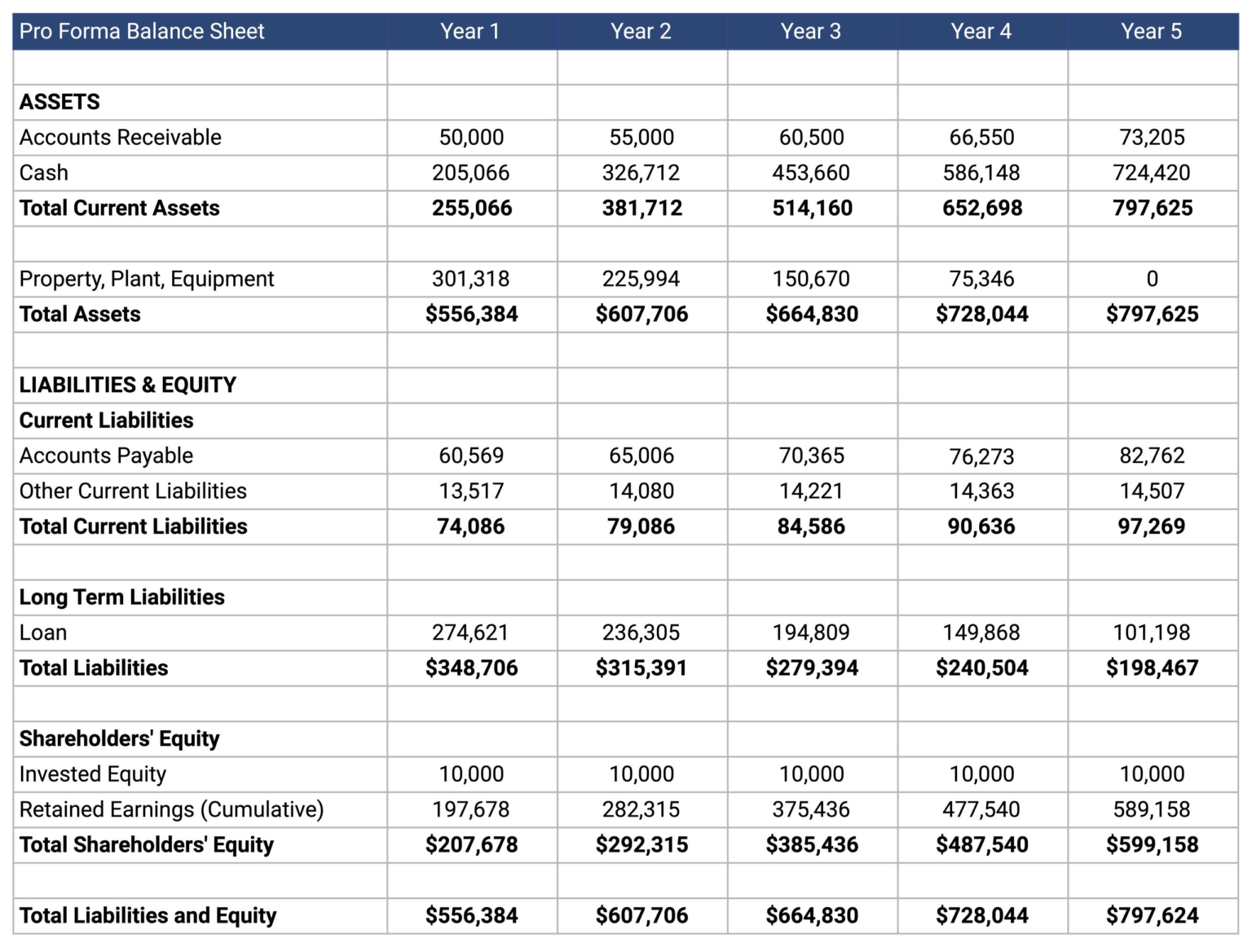Screen dimensions: 1252x952
Task: Click the Pro Forma Balance Sheet header cell
Action: [x=142, y=32]
